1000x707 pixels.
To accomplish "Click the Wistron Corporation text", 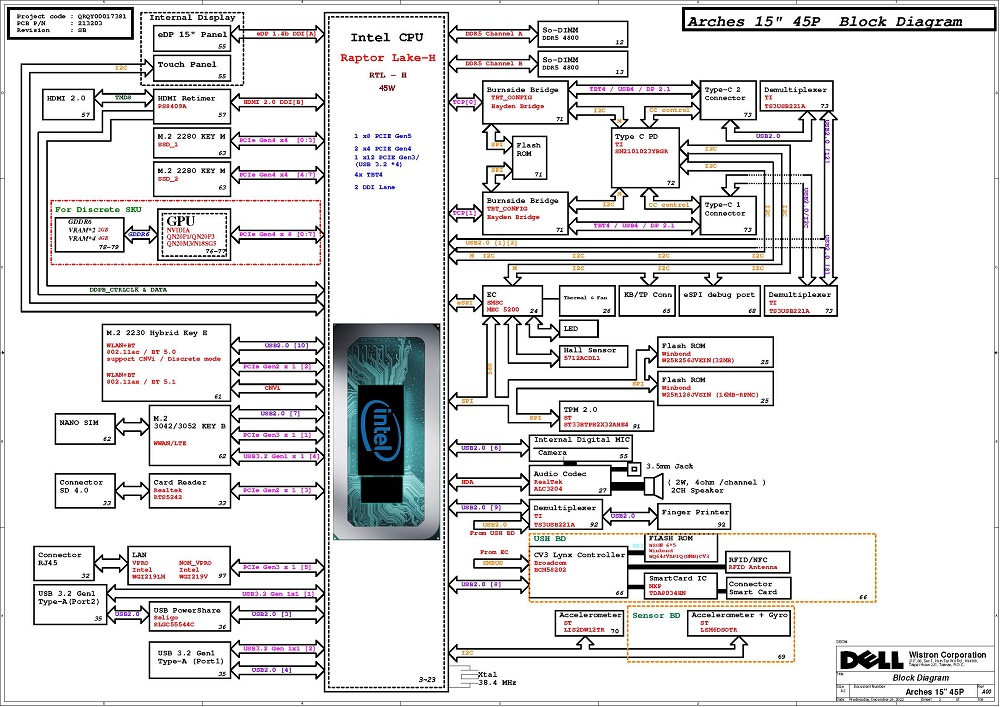I will tap(947, 655).
